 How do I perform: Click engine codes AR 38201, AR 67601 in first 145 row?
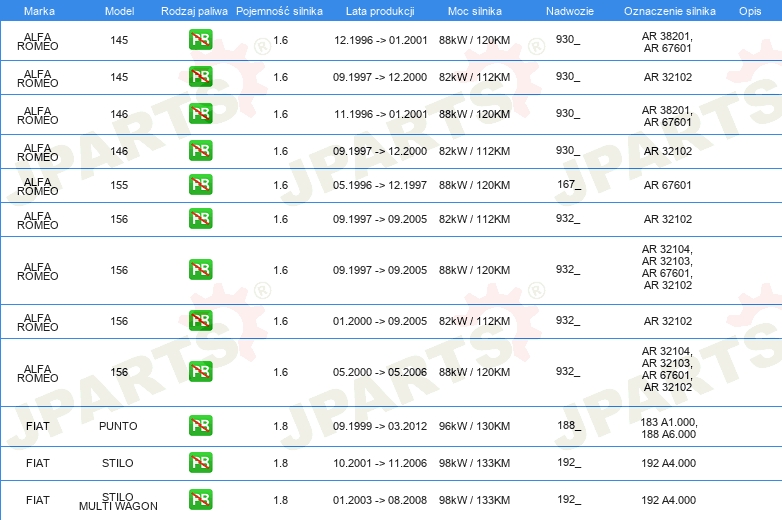pyautogui.click(x=667, y=42)
